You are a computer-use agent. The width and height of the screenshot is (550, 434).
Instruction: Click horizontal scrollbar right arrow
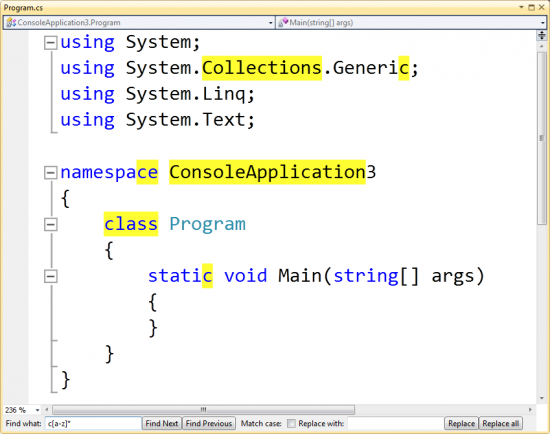coord(530,409)
